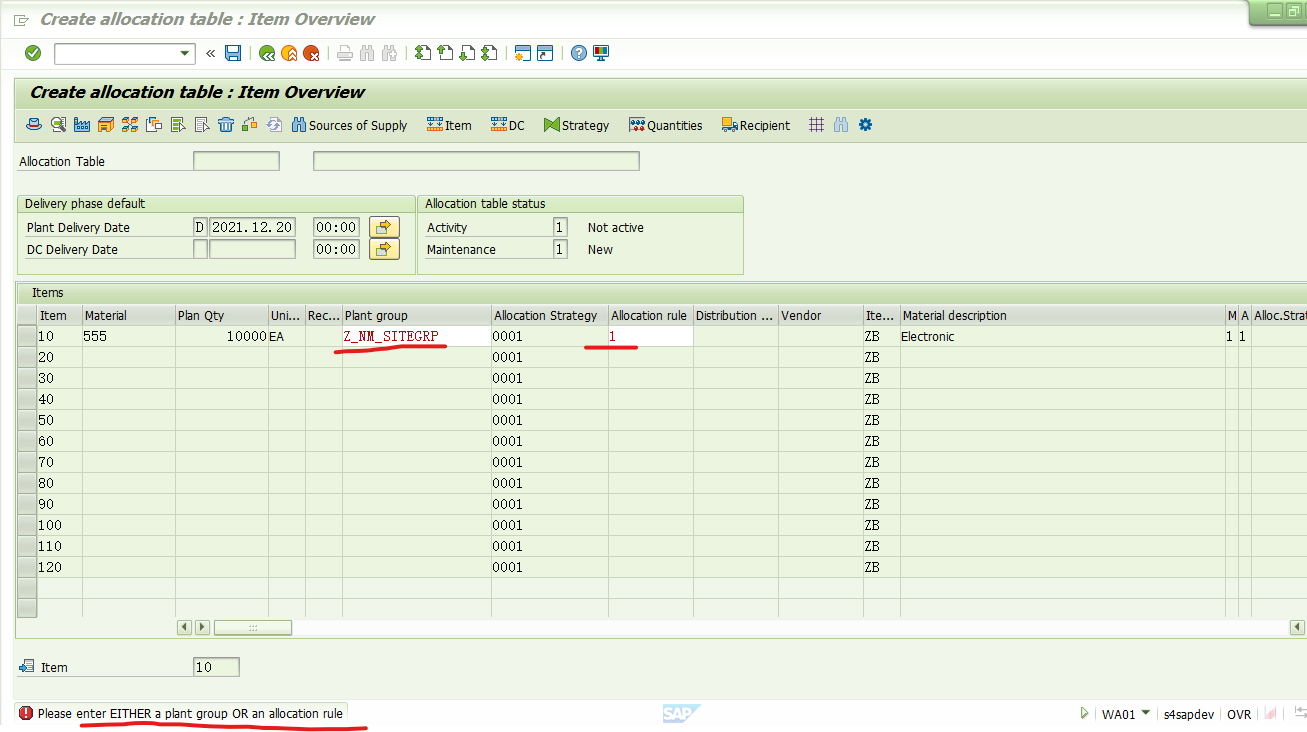Click the Refresh circular arrows icon
Screen dimensions: 1307x732
[x=274, y=125]
